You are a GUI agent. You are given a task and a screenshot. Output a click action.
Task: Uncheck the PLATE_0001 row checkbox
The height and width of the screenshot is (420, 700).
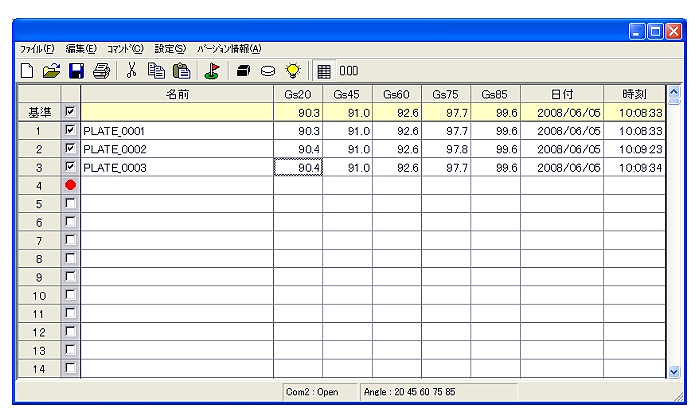click(70, 130)
